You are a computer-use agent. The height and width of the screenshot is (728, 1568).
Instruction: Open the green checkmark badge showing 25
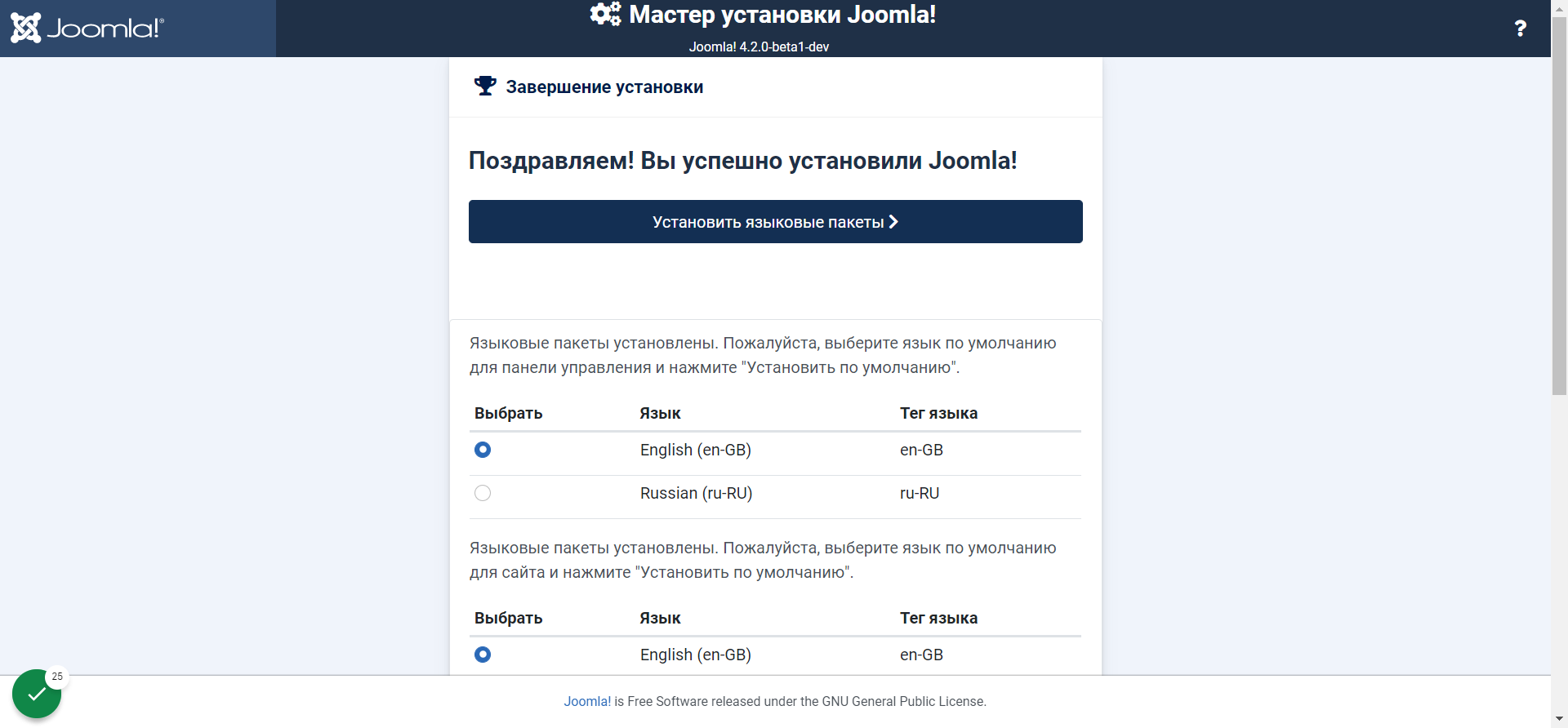click(37, 694)
